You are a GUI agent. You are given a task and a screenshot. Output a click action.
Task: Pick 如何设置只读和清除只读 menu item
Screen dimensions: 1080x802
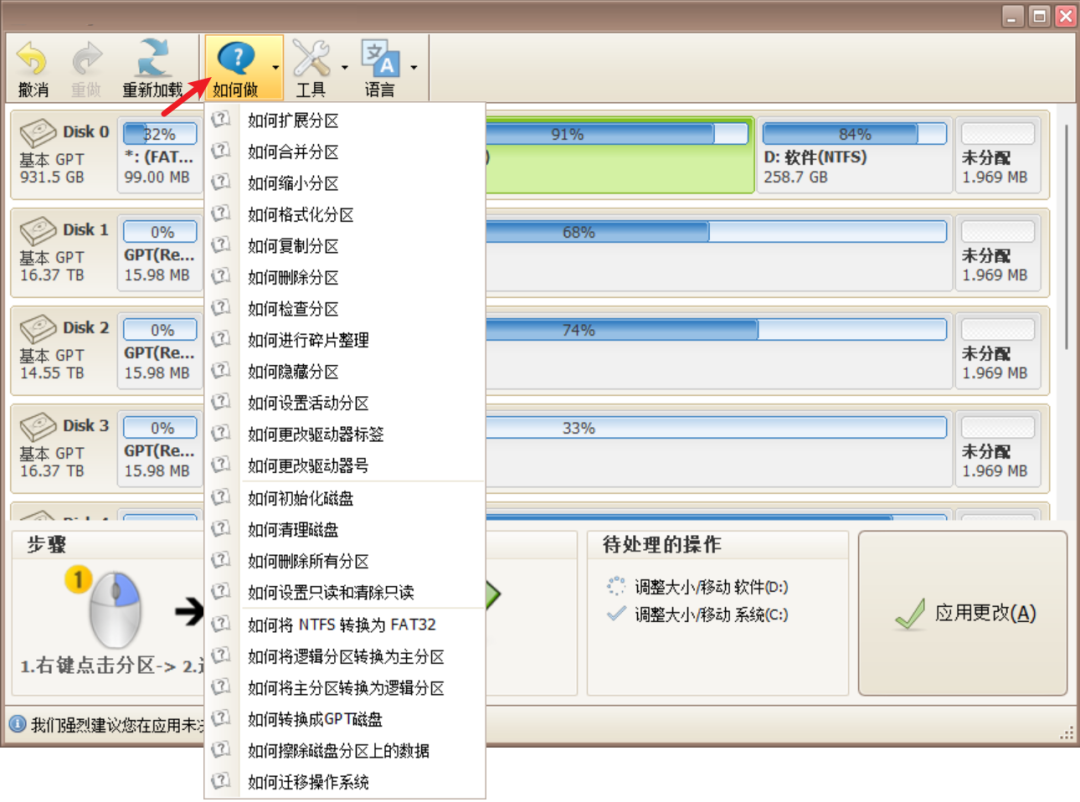[x=345, y=593]
